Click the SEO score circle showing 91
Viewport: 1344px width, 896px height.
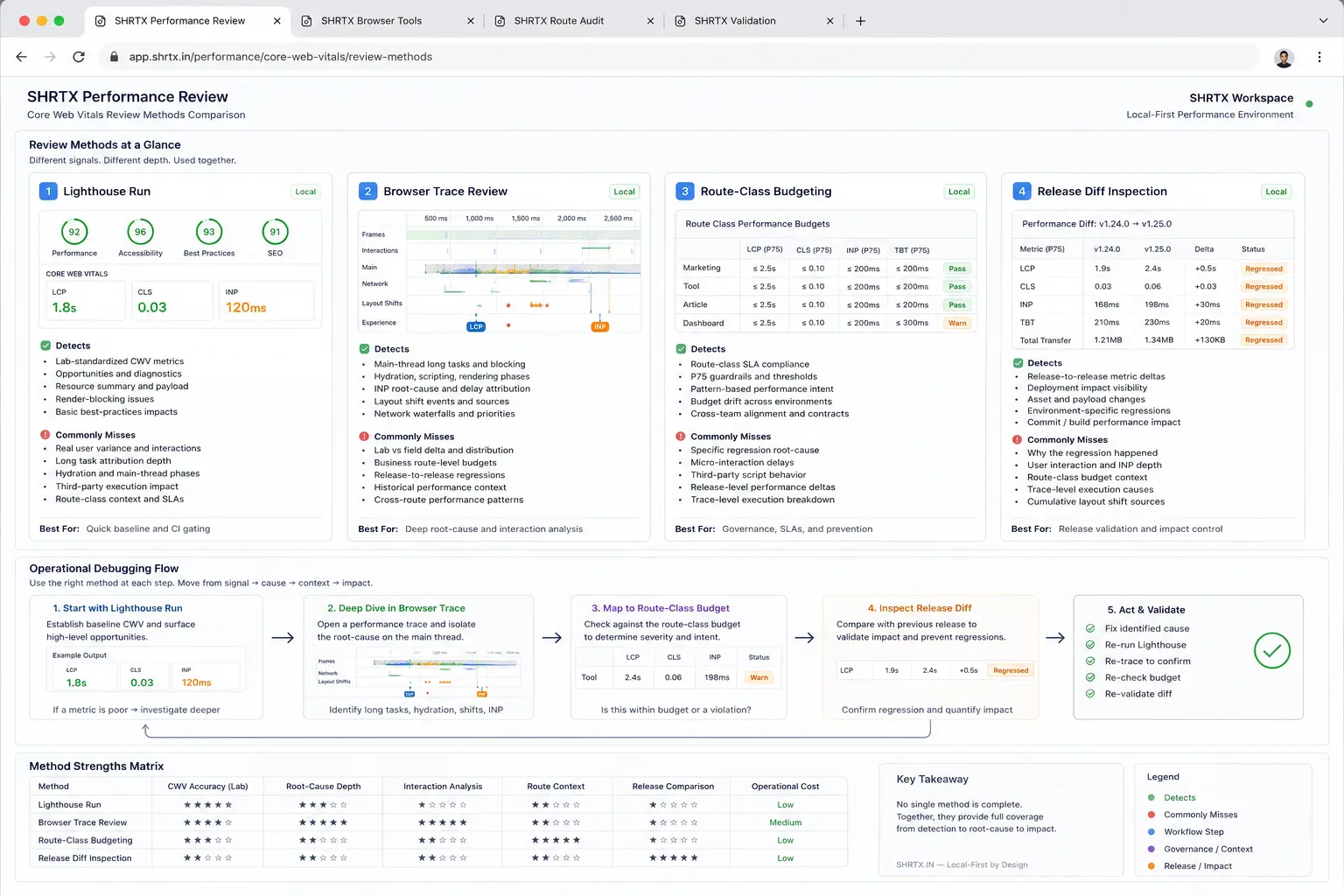point(275,232)
